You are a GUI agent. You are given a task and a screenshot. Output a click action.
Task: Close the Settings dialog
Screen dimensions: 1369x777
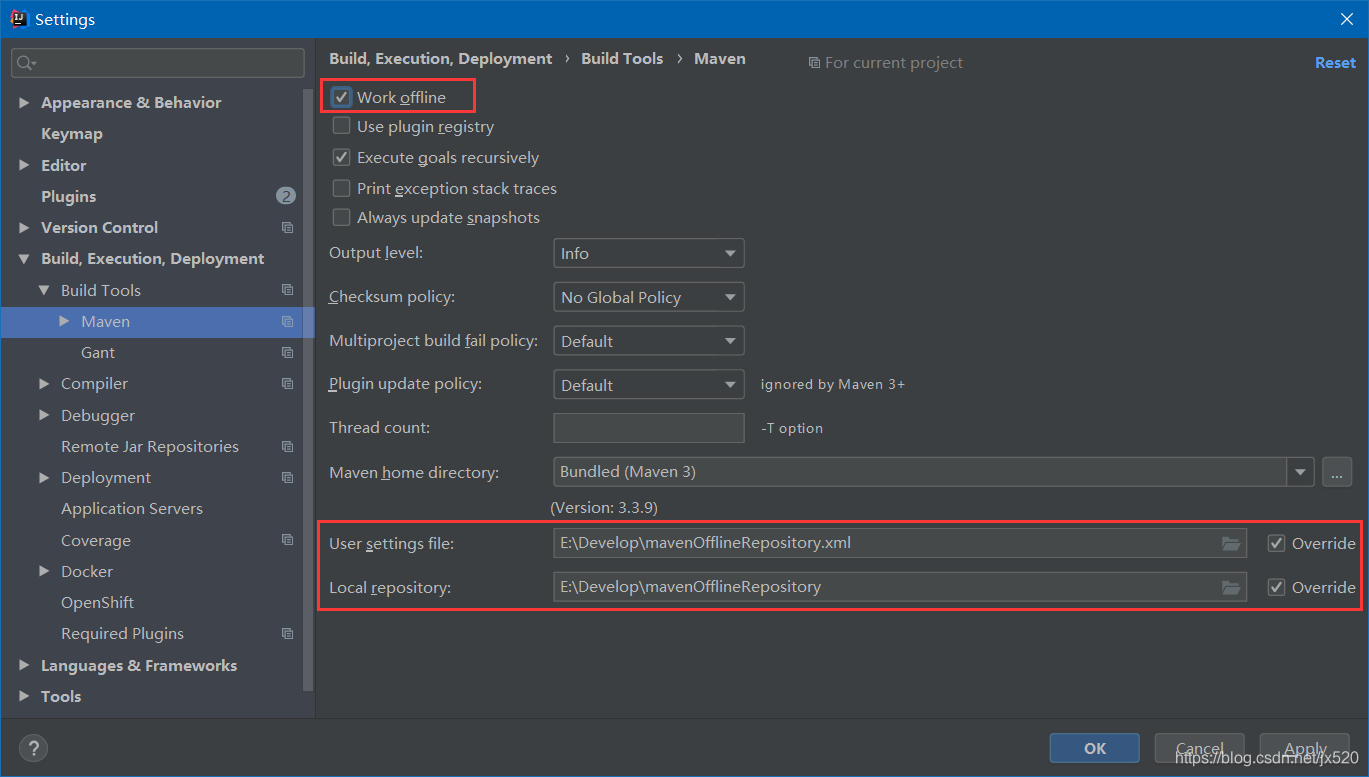[1346, 19]
